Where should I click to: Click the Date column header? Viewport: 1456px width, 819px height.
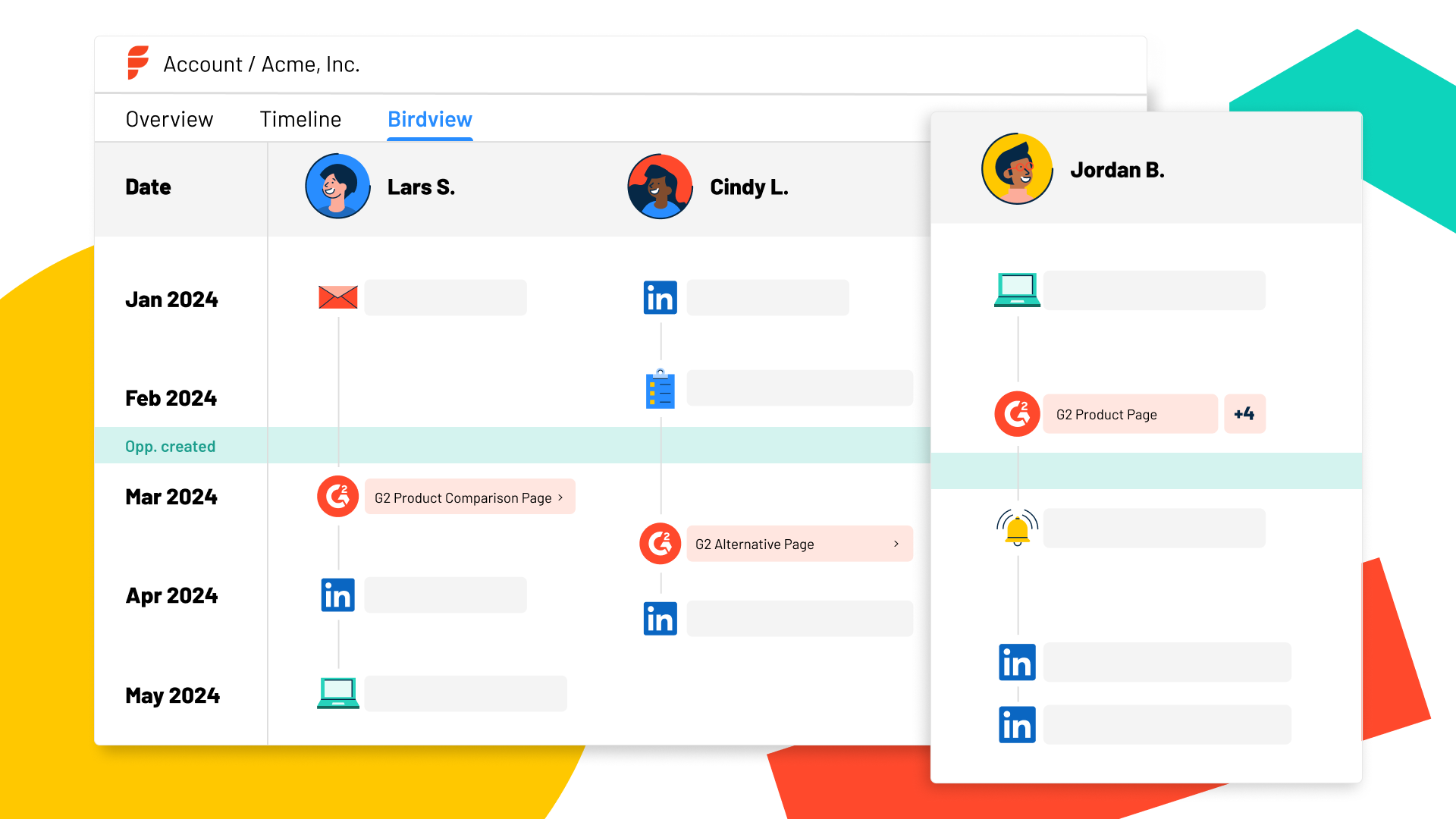[148, 187]
